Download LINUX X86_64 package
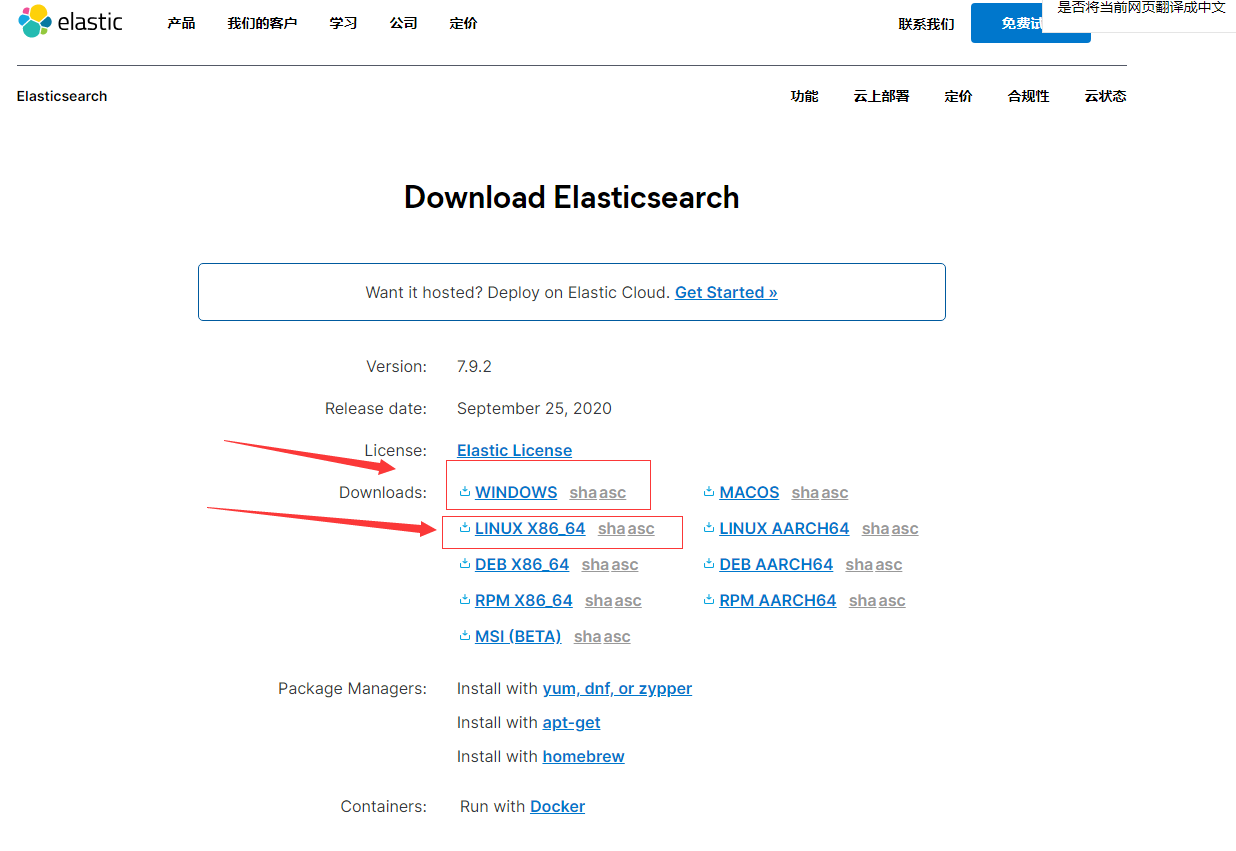The image size is (1236, 851). pyautogui.click(x=530, y=528)
